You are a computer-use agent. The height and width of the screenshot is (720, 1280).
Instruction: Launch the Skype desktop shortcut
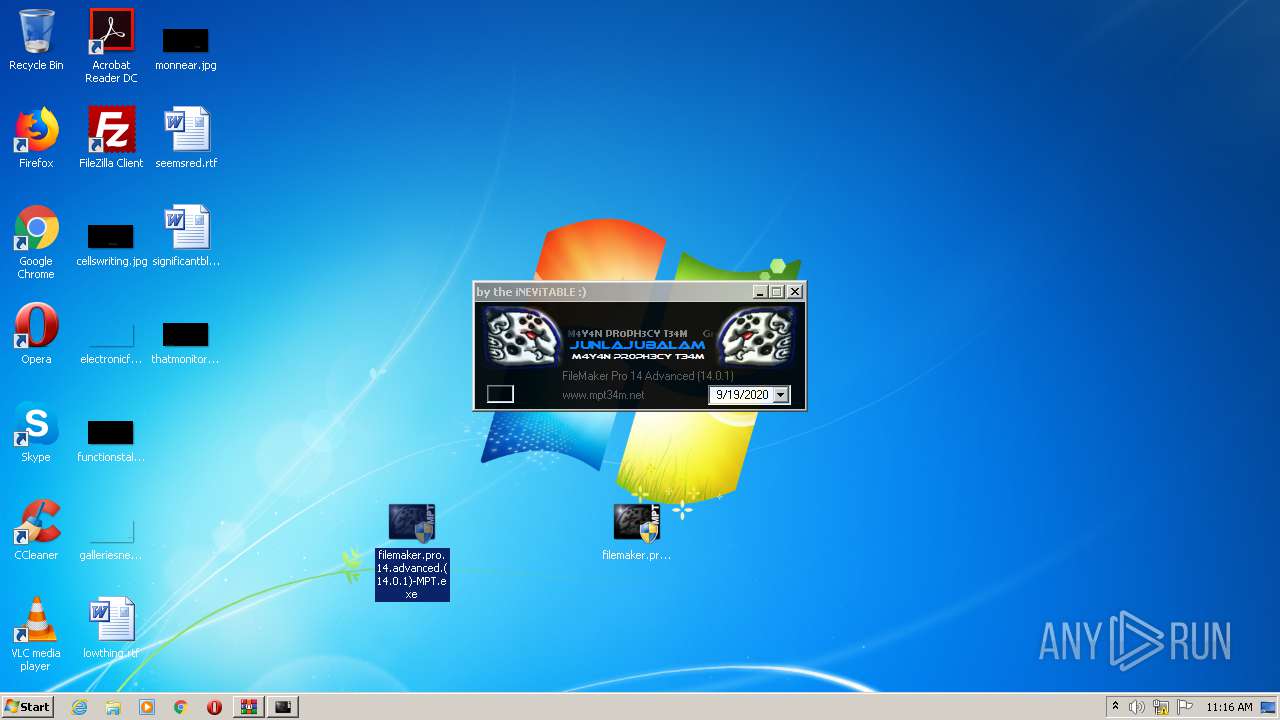click(x=36, y=432)
